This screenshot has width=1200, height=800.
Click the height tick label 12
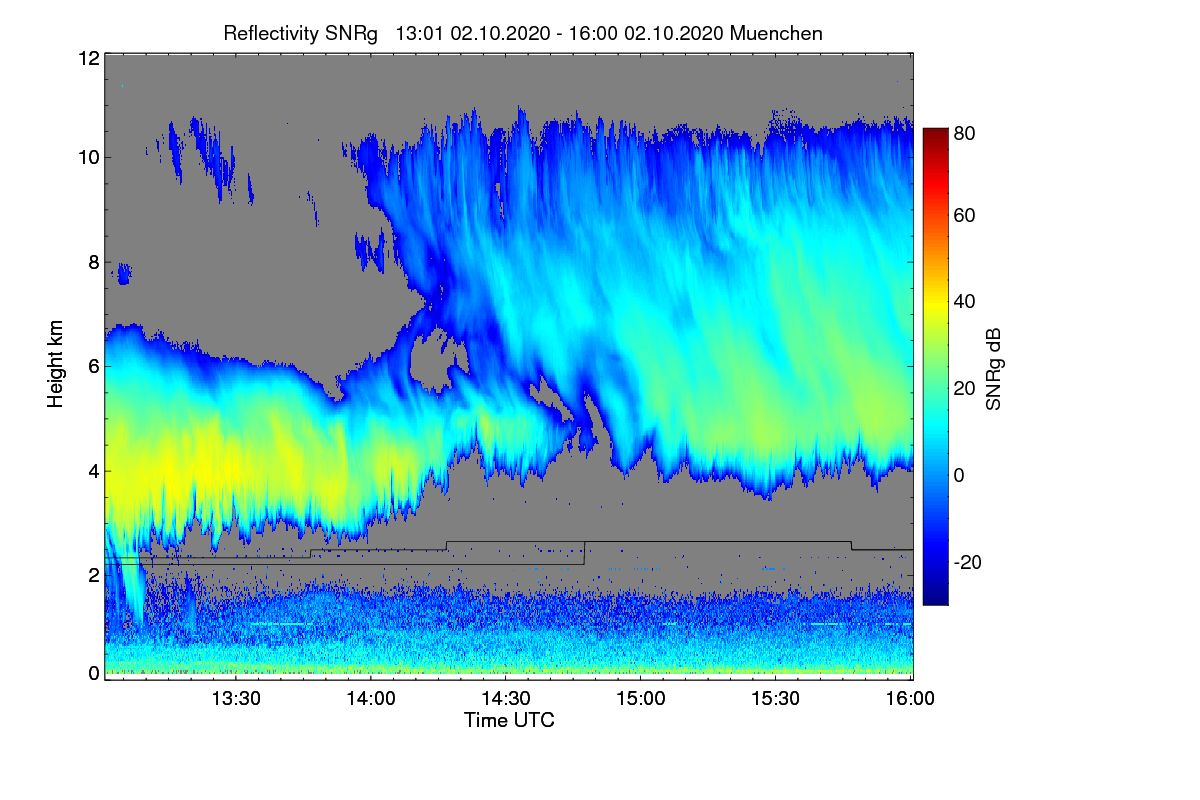tap(88, 58)
